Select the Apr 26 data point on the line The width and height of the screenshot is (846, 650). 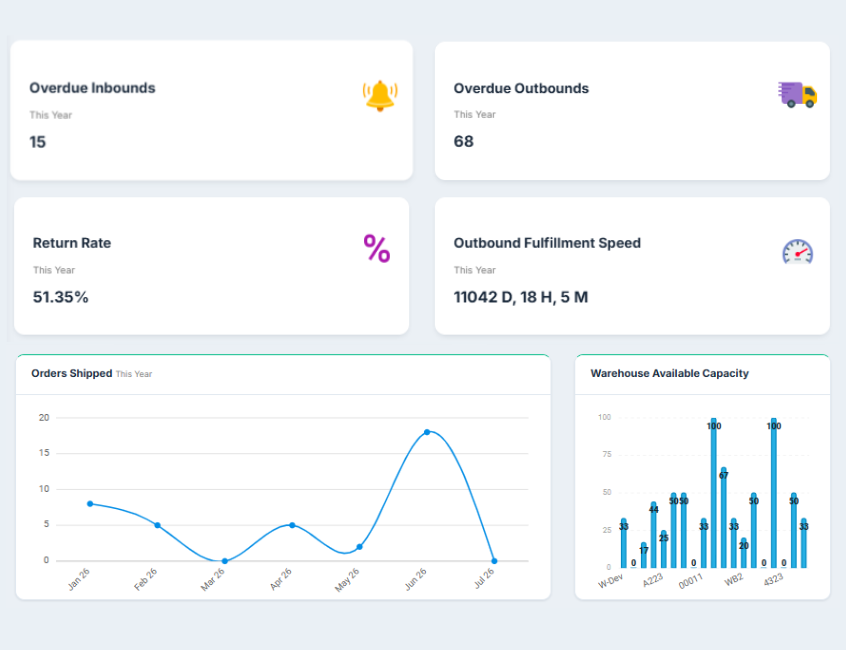292,525
